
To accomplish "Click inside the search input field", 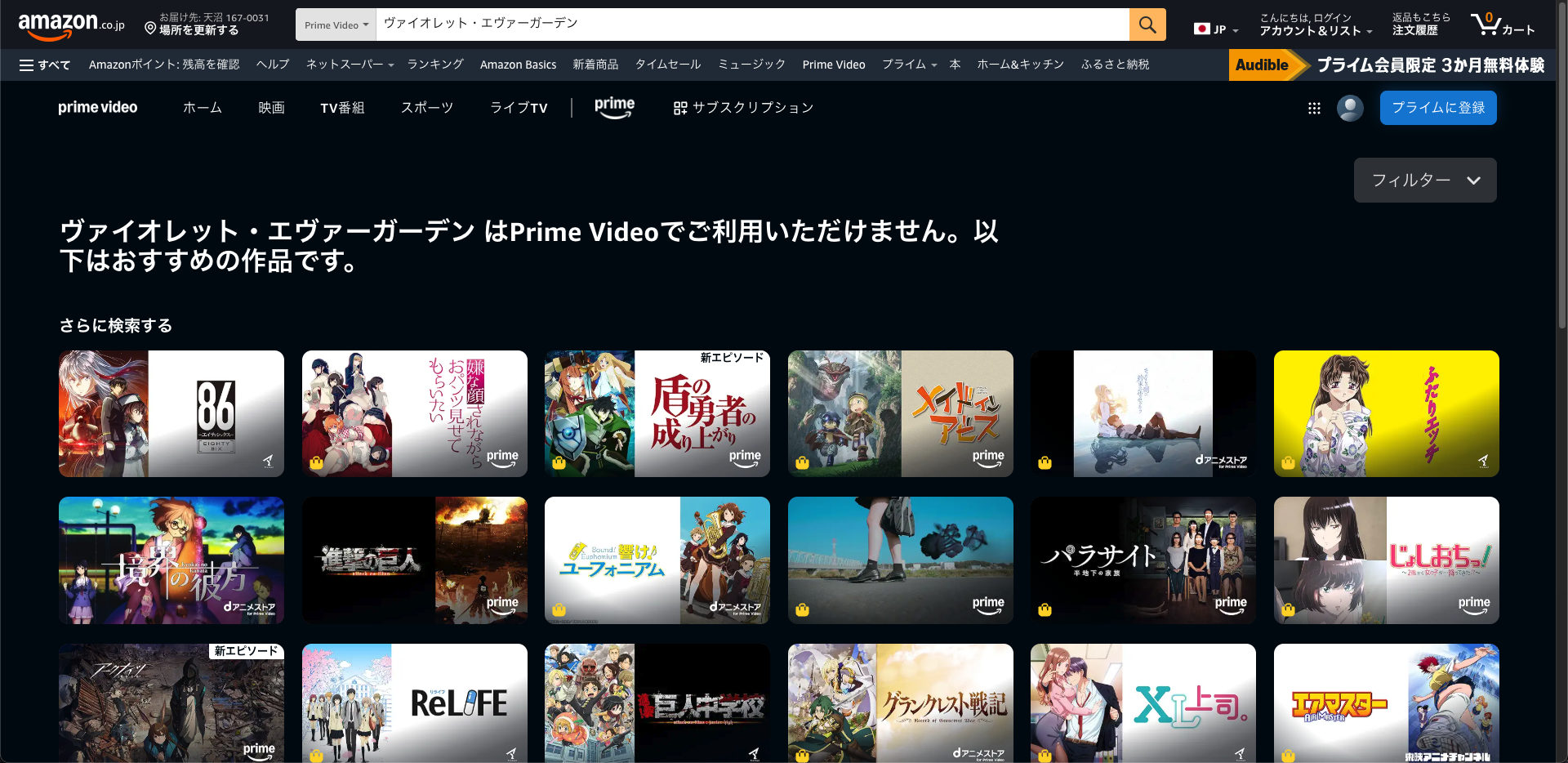I will point(735,25).
